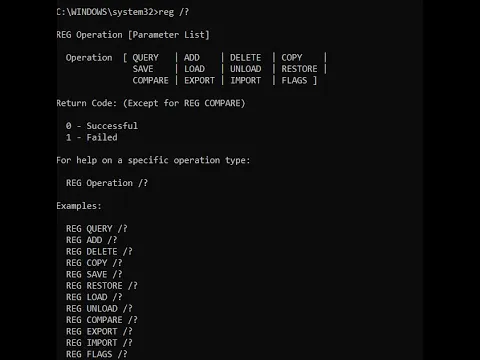Click the COPY operation in the table
Screen dimensions: 480x360
coord(292,58)
